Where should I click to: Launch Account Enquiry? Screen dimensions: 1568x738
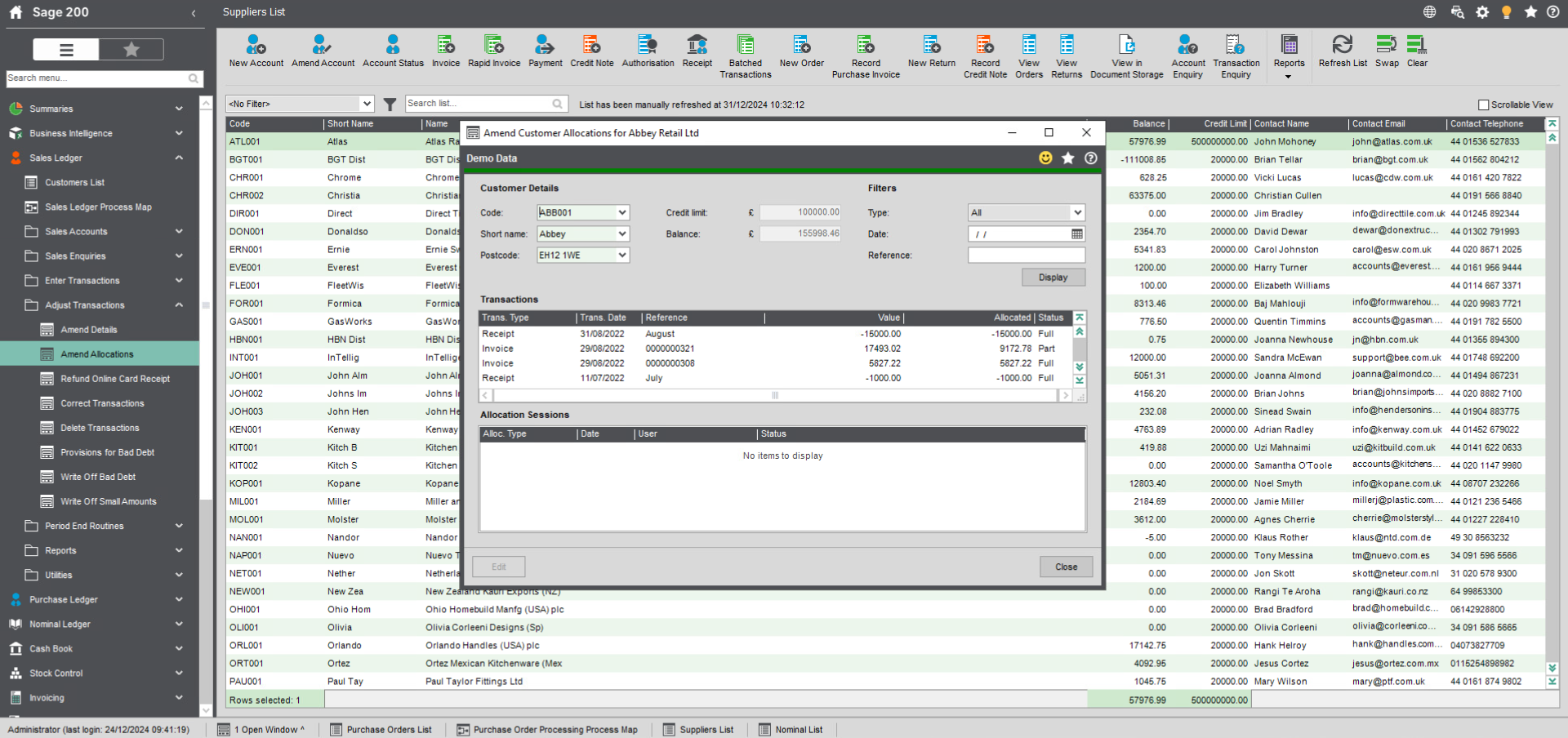(x=1187, y=51)
